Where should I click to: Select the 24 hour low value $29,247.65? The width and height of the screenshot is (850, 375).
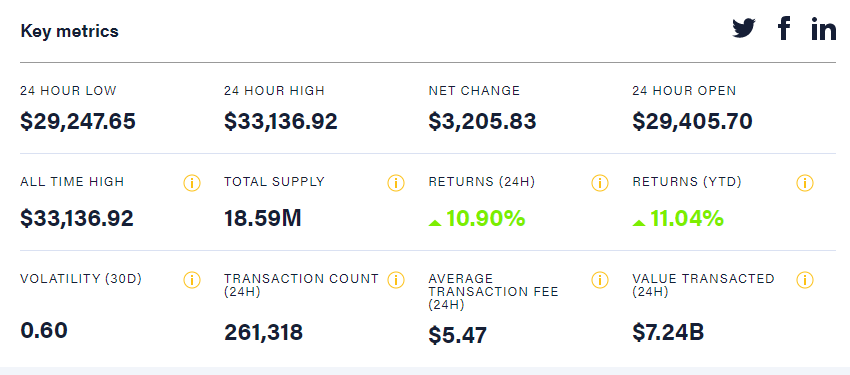(x=78, y=121)
